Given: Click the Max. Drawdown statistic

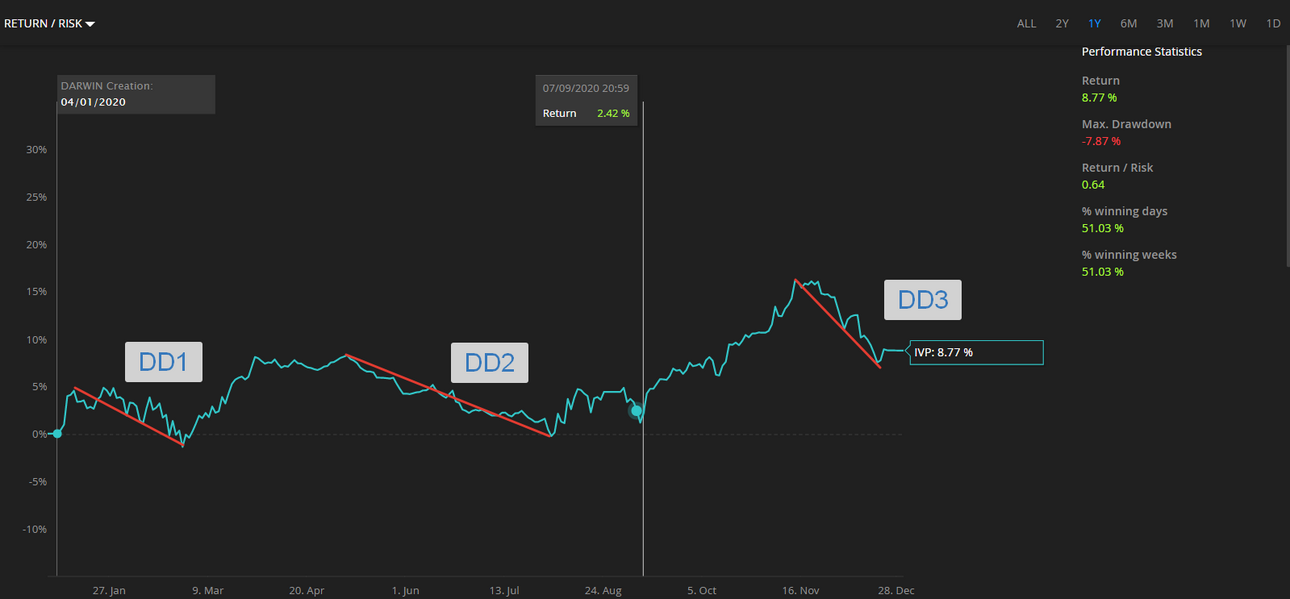Looking at the screenshot, I should click(x=1126, y=132).
